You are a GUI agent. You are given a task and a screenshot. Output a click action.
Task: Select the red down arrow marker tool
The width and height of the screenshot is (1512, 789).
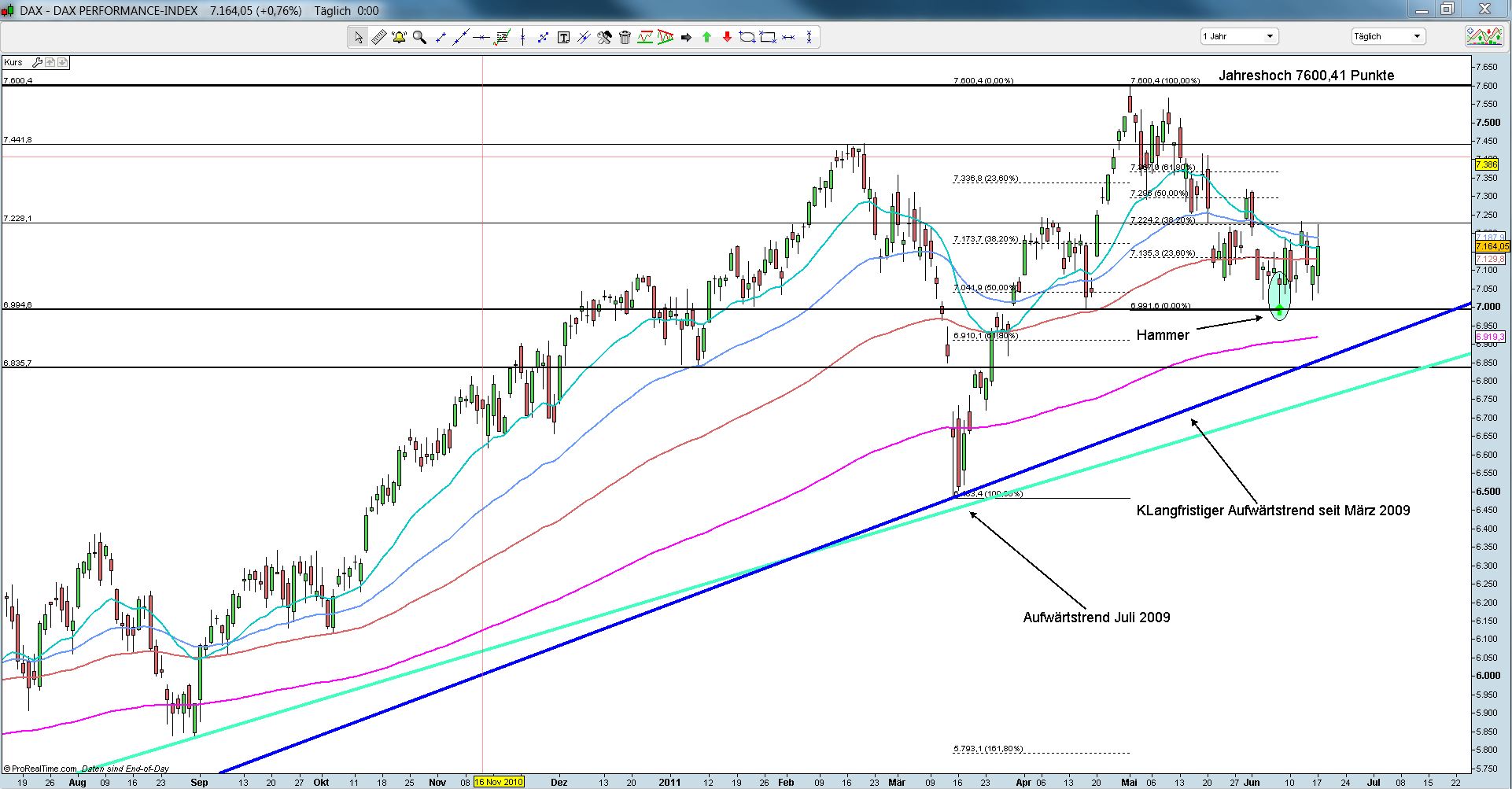pos(727,37)
